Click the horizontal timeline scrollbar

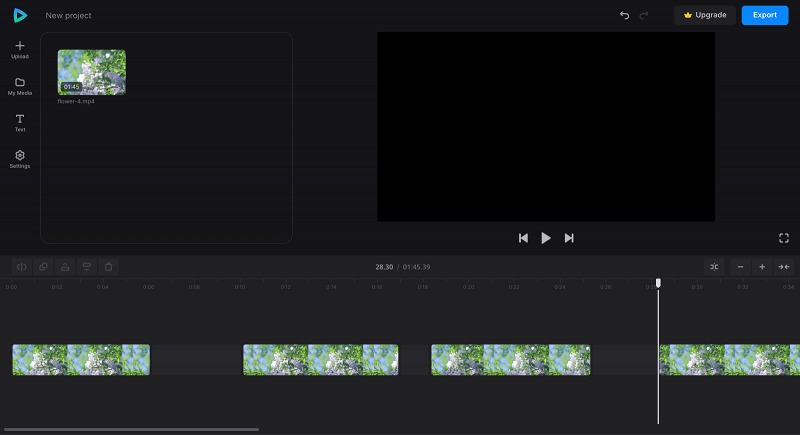(132, 429)
